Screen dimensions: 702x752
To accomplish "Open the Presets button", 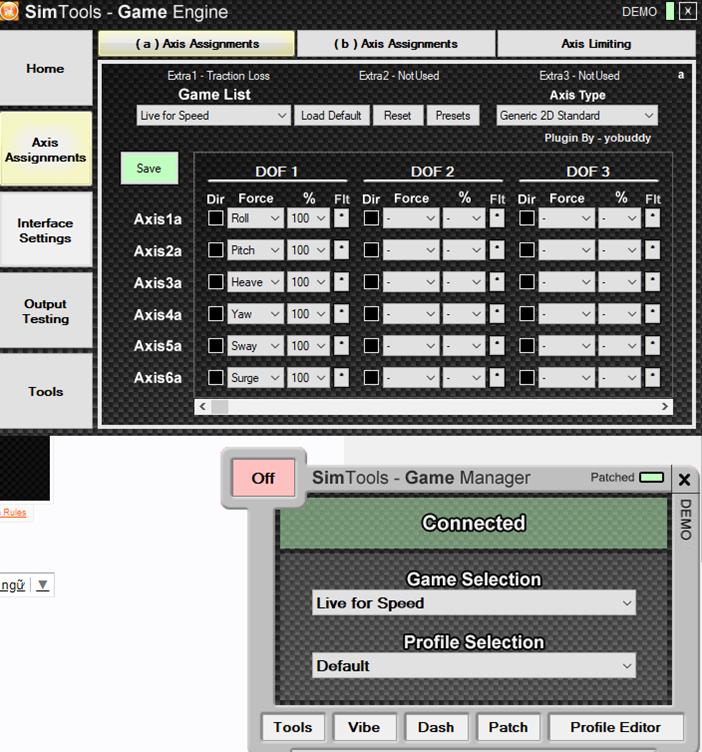I will click(453, 116).
